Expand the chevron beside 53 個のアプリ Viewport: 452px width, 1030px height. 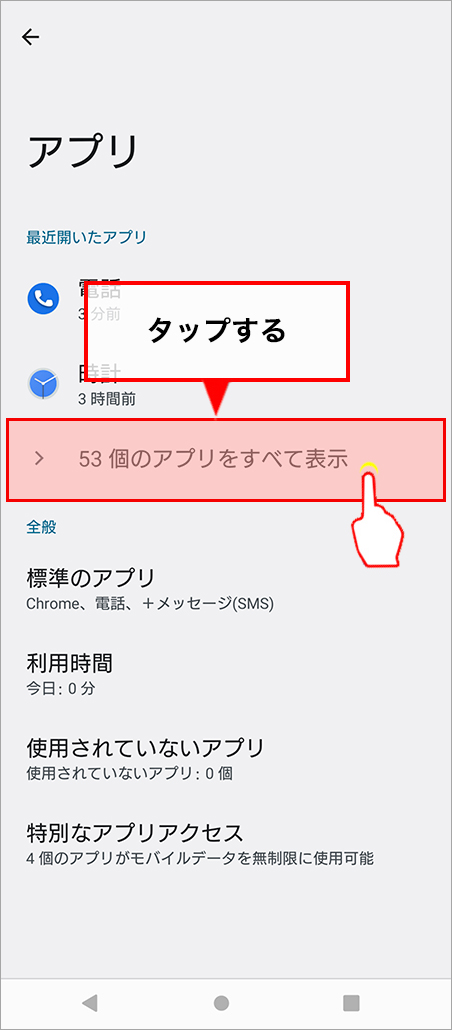[x=39, y=459]
